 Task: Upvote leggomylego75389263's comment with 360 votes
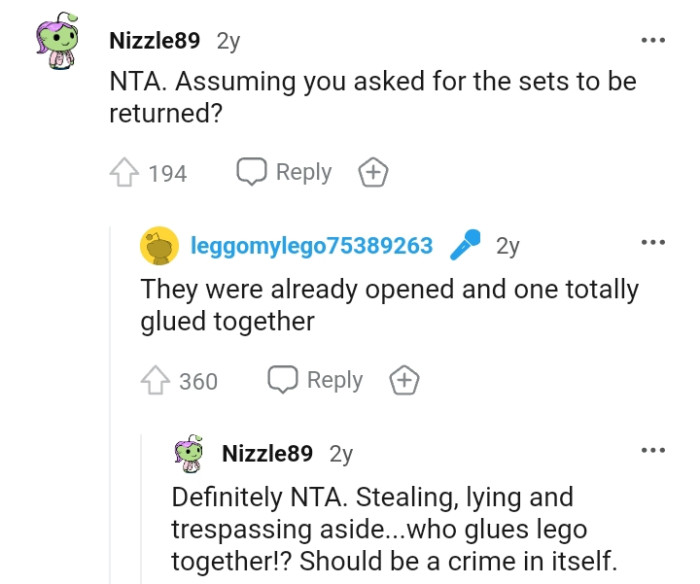pyautogui.click(x=154, y=380)
